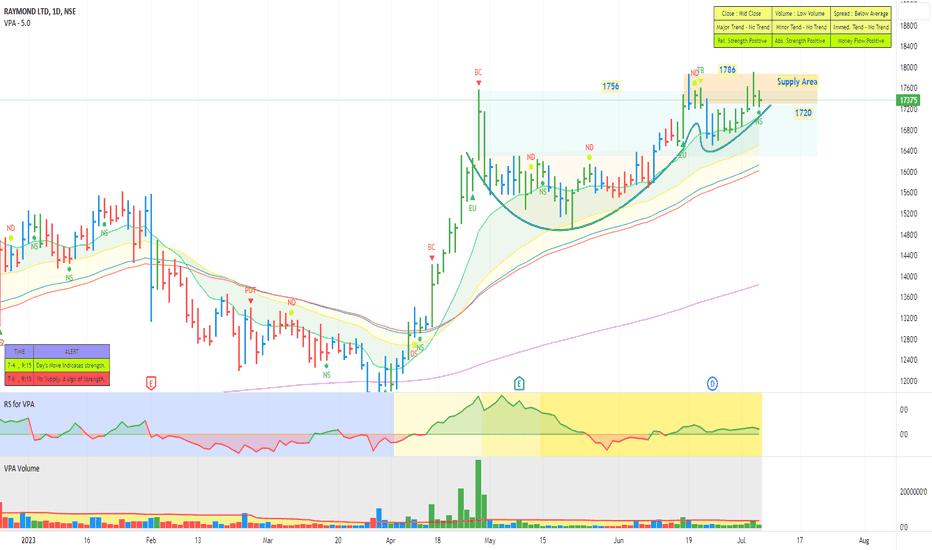Click the 12000 price axis label
932x550 pixels.
[908, 381]
